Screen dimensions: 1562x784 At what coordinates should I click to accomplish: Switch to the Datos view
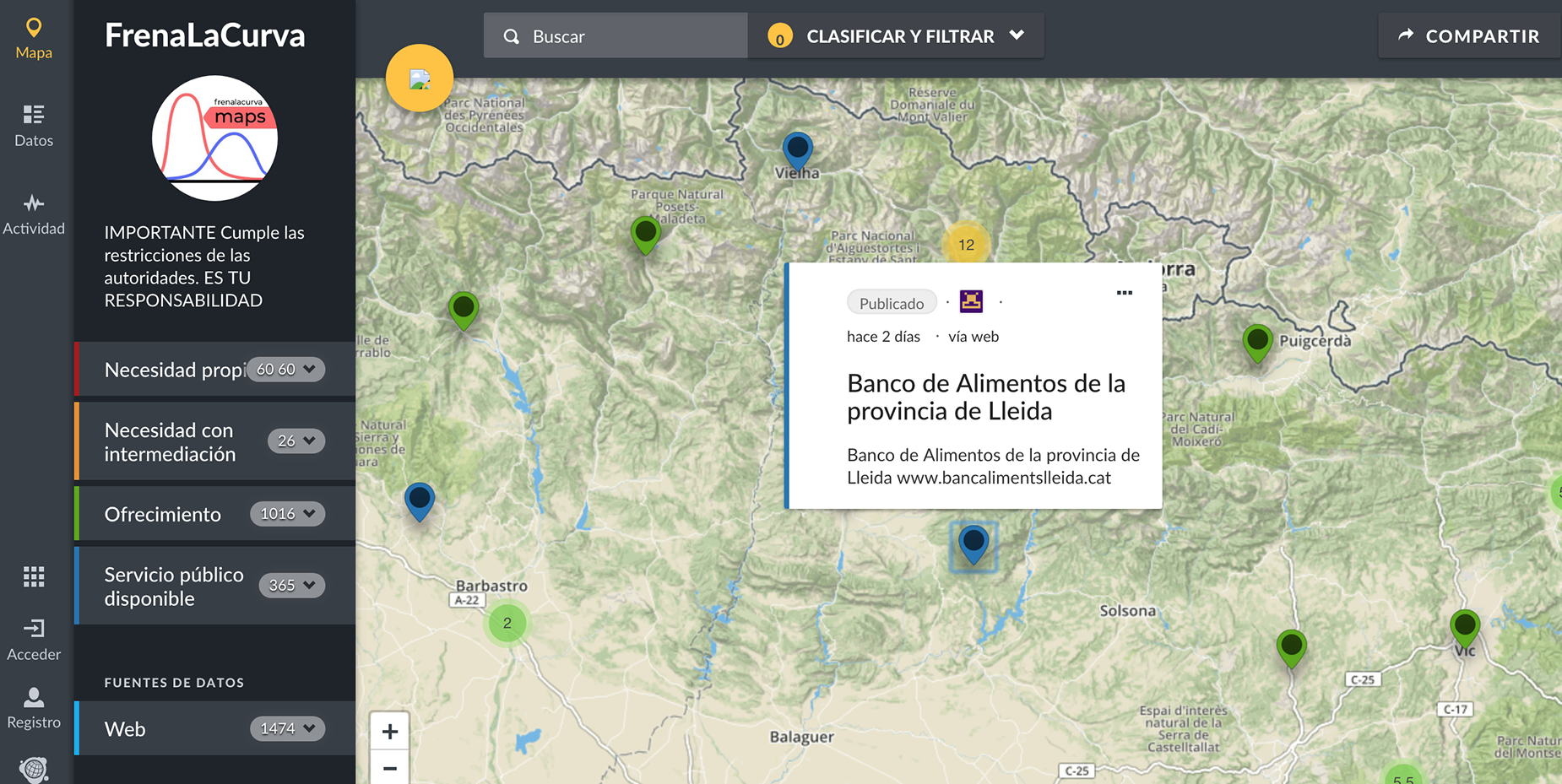coord(34,126)
